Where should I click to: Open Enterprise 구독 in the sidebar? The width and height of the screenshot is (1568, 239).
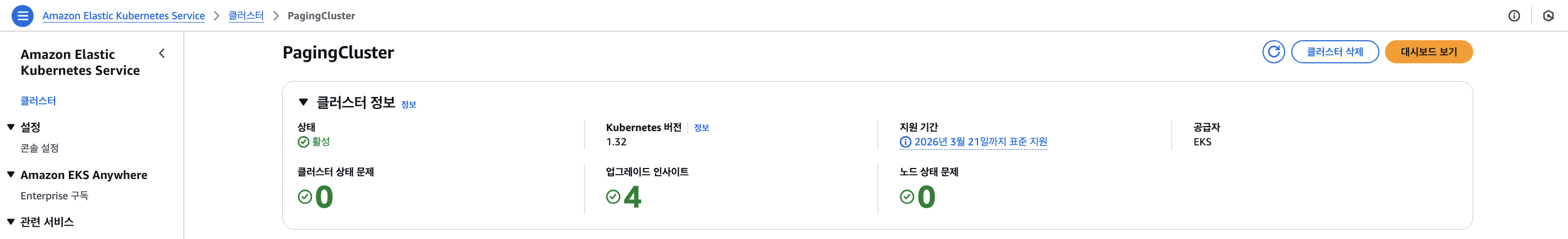point(54,196)
